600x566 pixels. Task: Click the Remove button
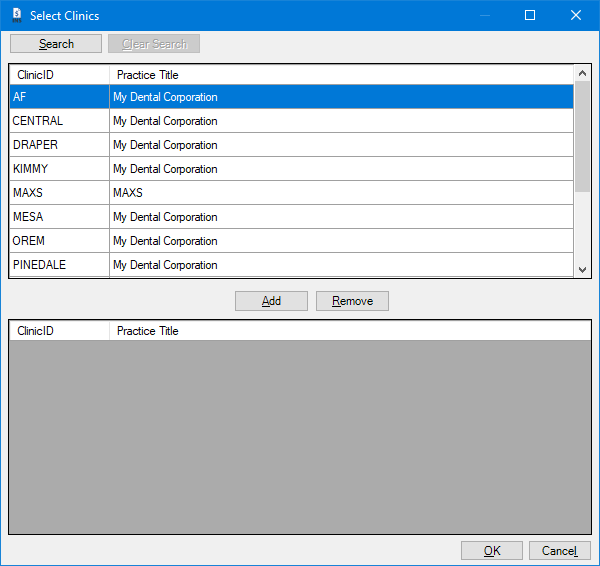(x=352, y=301)
